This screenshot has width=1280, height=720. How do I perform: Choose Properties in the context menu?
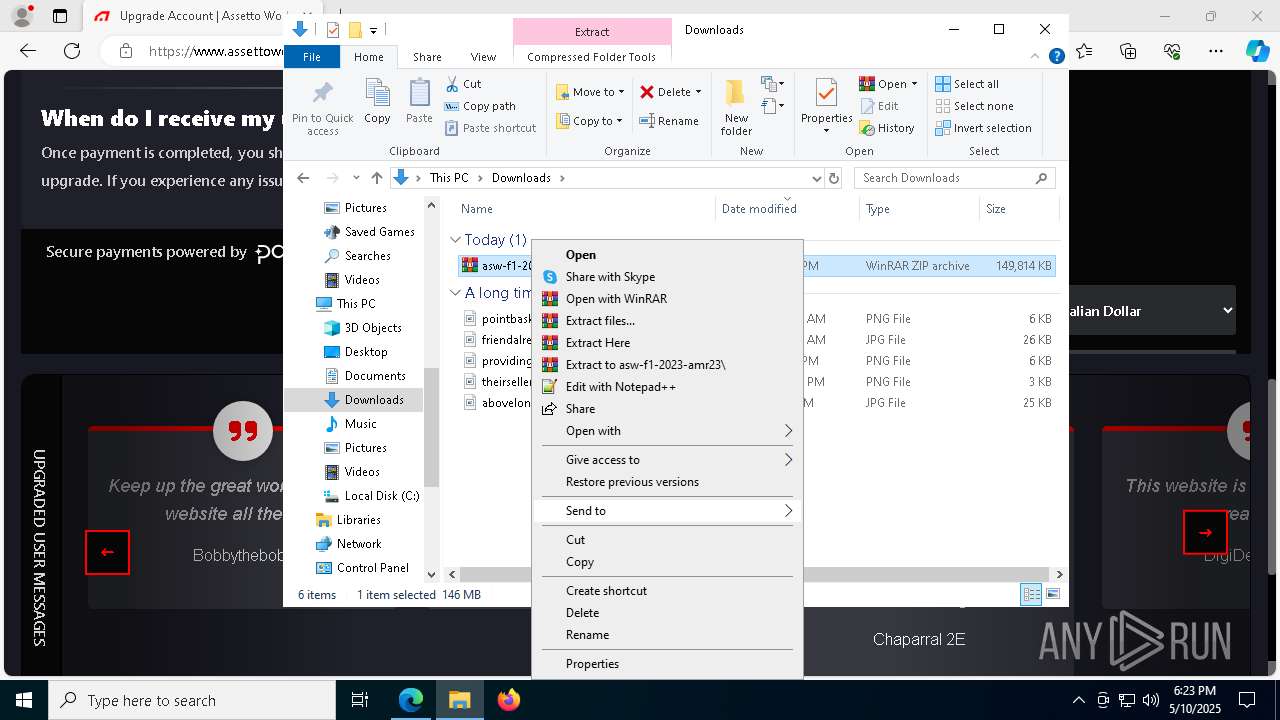coord(667,664)
